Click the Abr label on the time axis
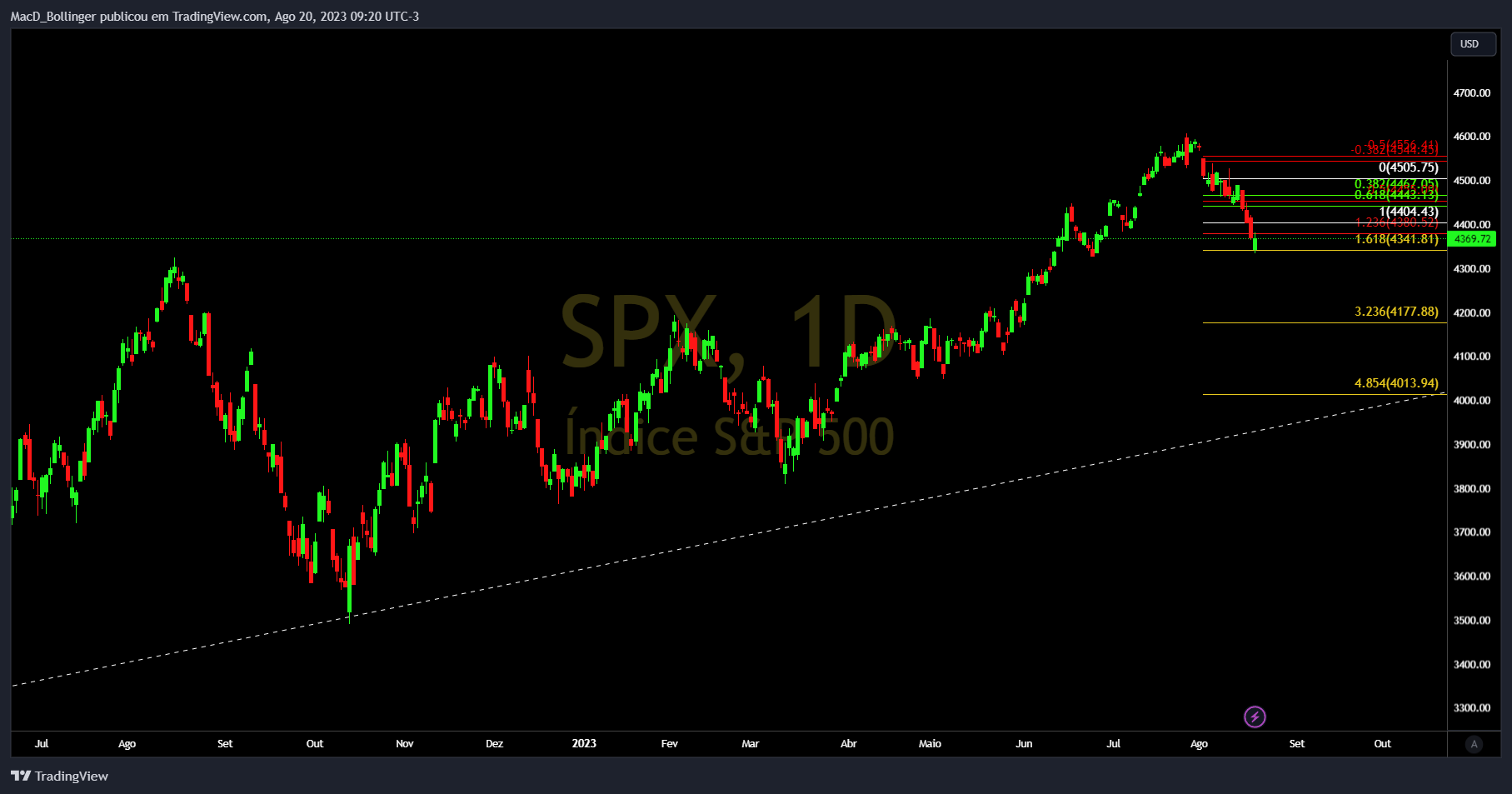This screenshot has height=794, width=1512. click(x=849, y=744)
